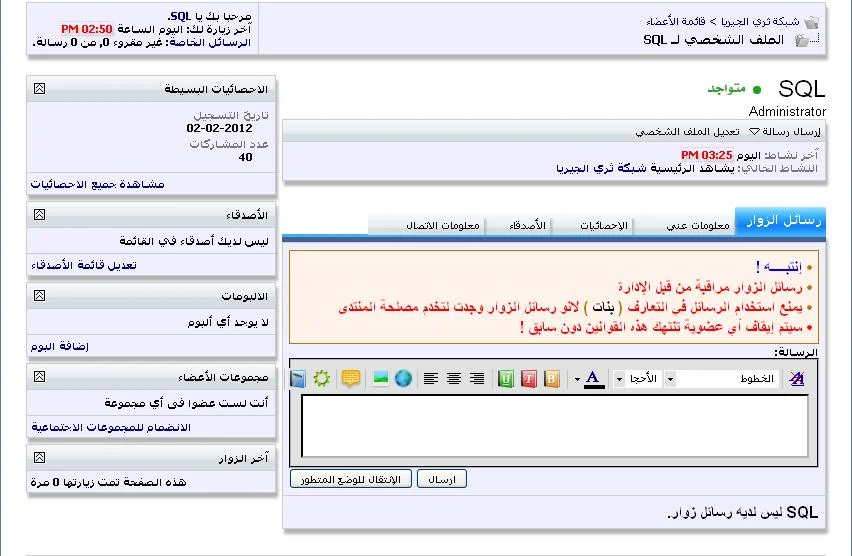Image resolution: width=852 pixels, height=556 pixels.
Task: Click the insert image icon
Action: pyautogui.click(x=380, y=379)
